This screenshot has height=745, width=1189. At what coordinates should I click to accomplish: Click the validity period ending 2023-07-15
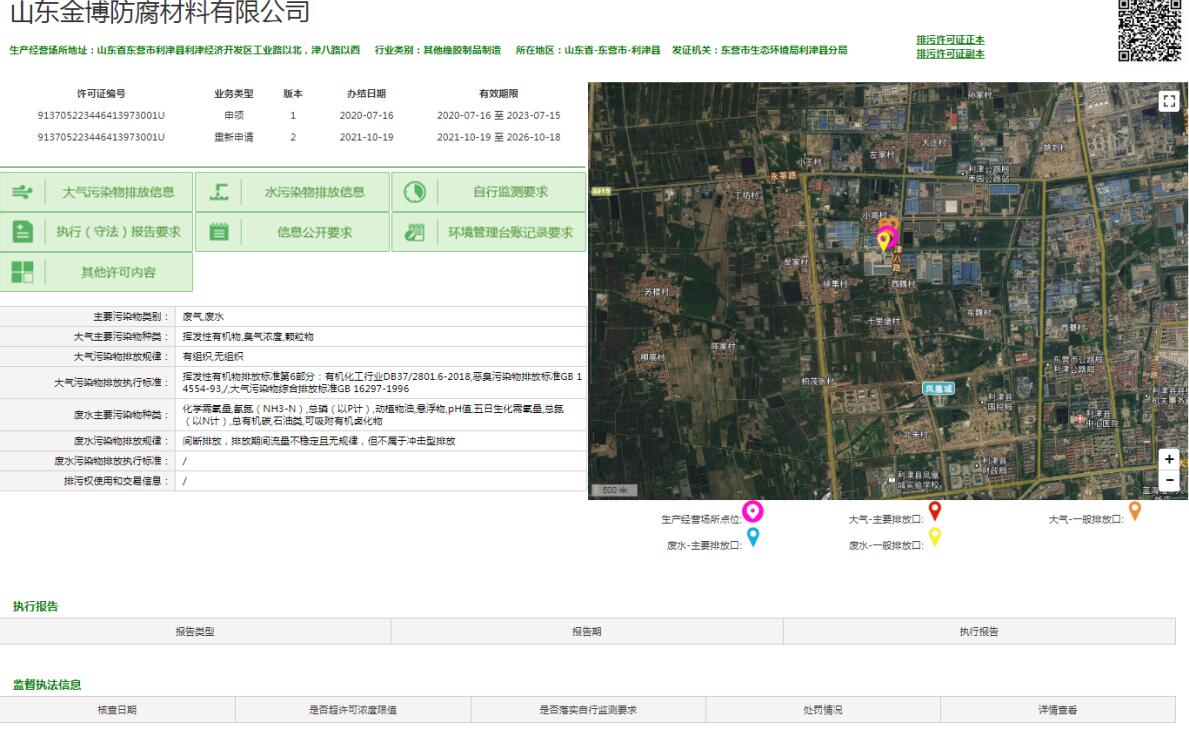(x=498, y=115)
